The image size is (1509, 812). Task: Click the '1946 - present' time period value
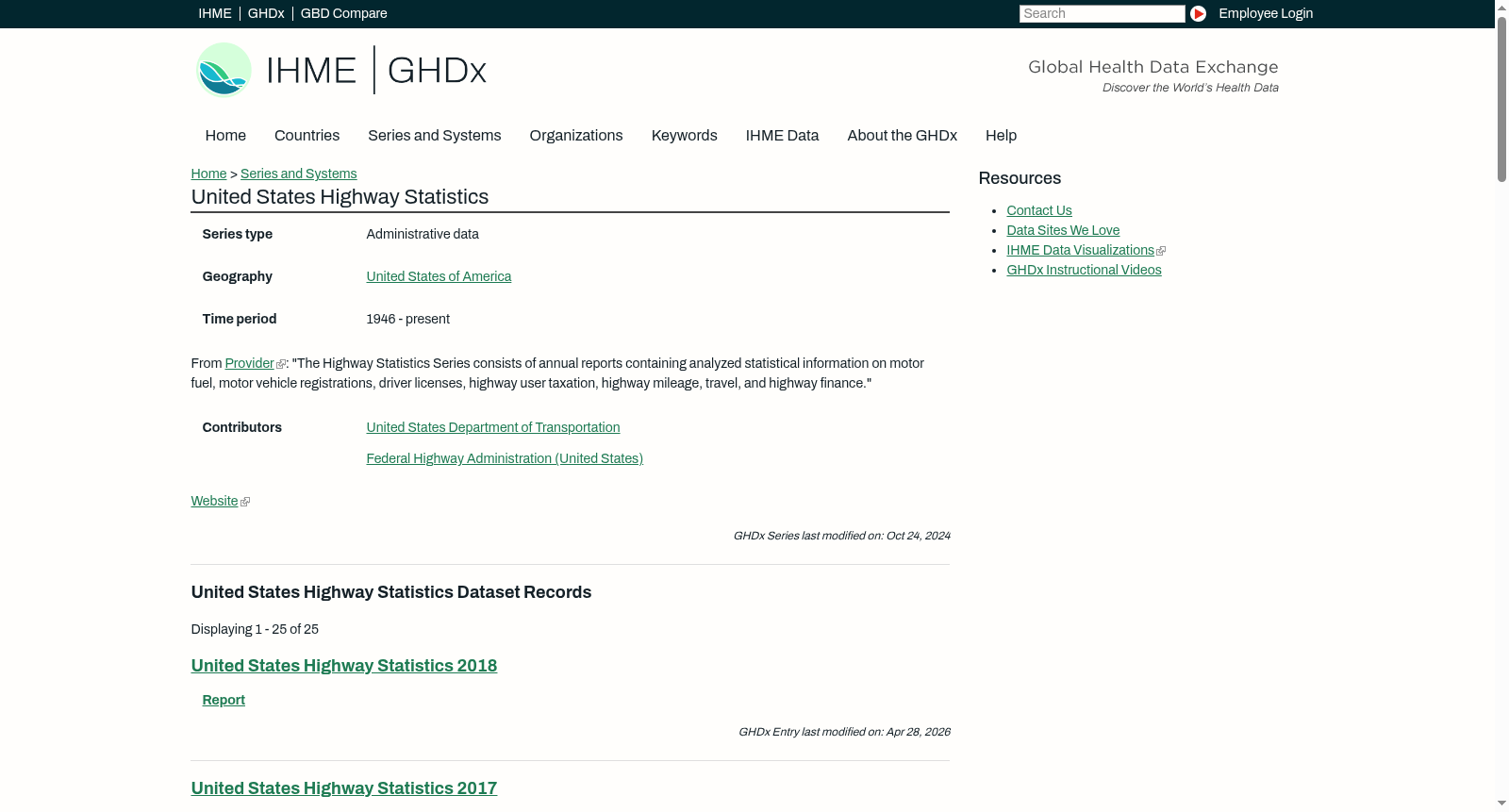(x=407, y=319)
